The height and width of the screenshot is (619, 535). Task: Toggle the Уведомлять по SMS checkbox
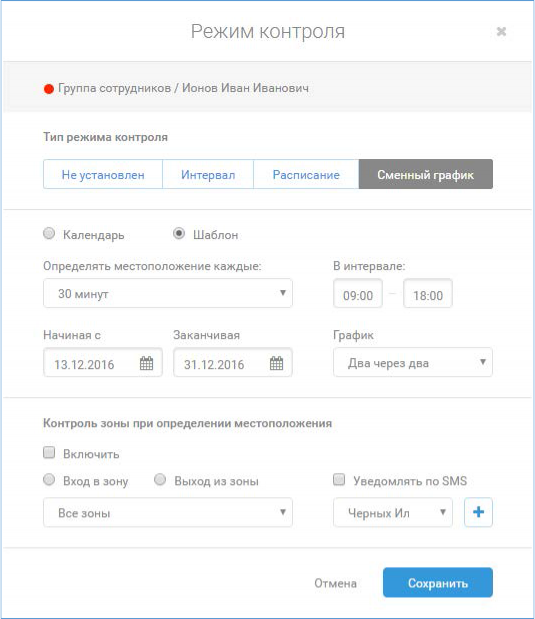339,480
